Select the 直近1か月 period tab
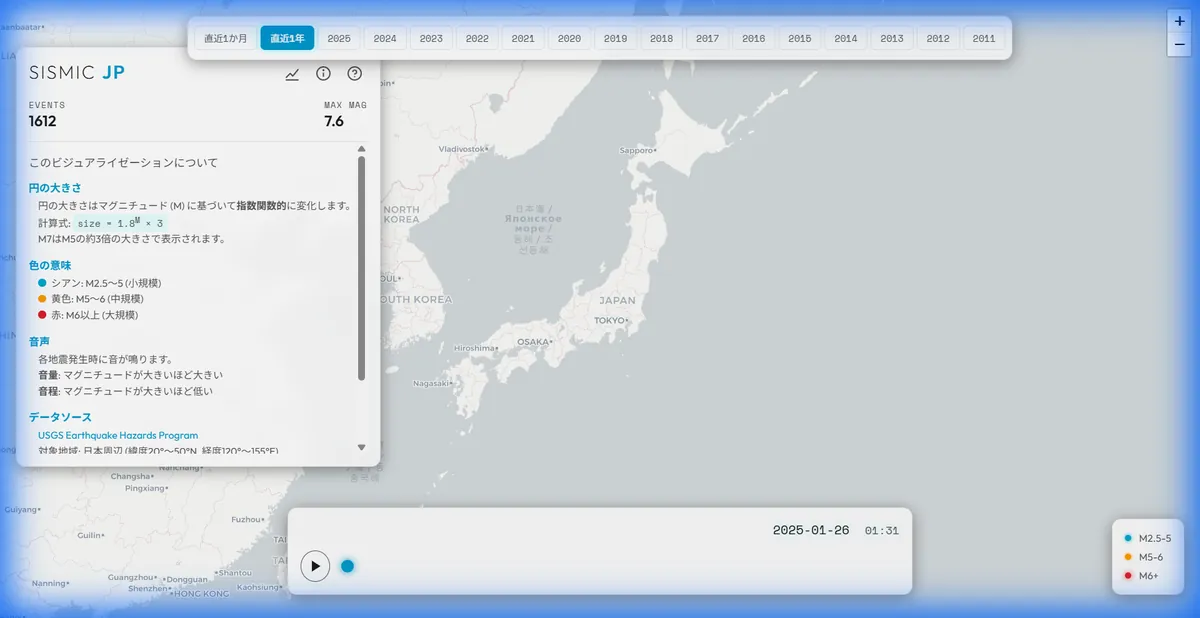1200x618 pixels. (x=225, y=38)
